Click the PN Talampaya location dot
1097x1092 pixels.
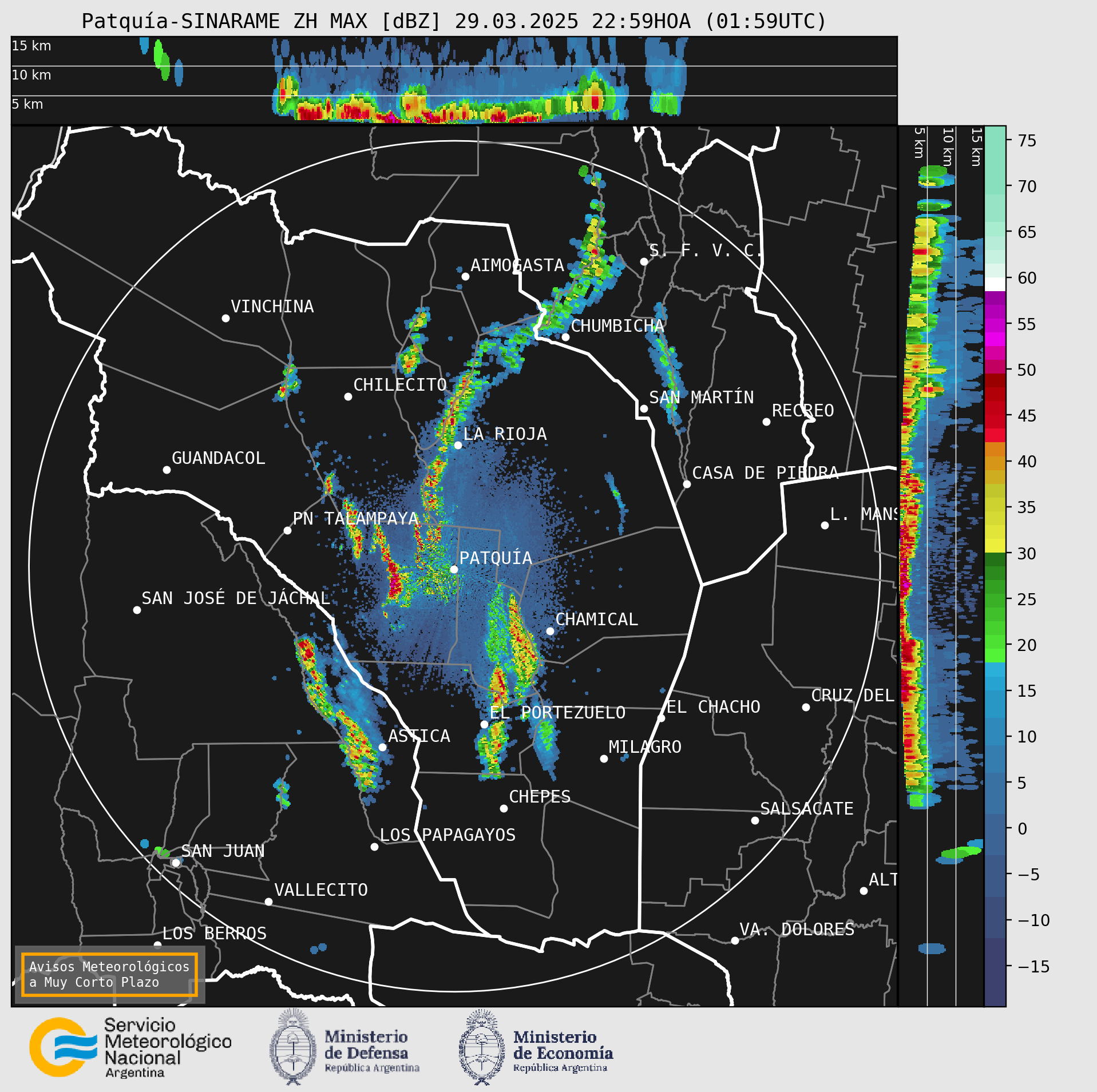point(287,530)
